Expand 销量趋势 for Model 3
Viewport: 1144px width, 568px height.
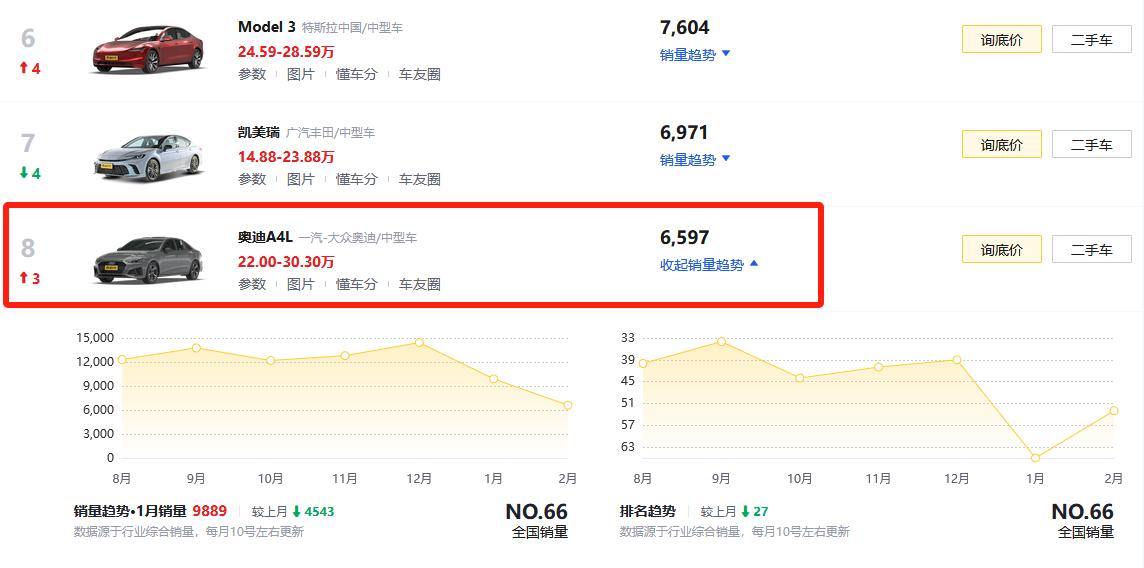(695, 55)
